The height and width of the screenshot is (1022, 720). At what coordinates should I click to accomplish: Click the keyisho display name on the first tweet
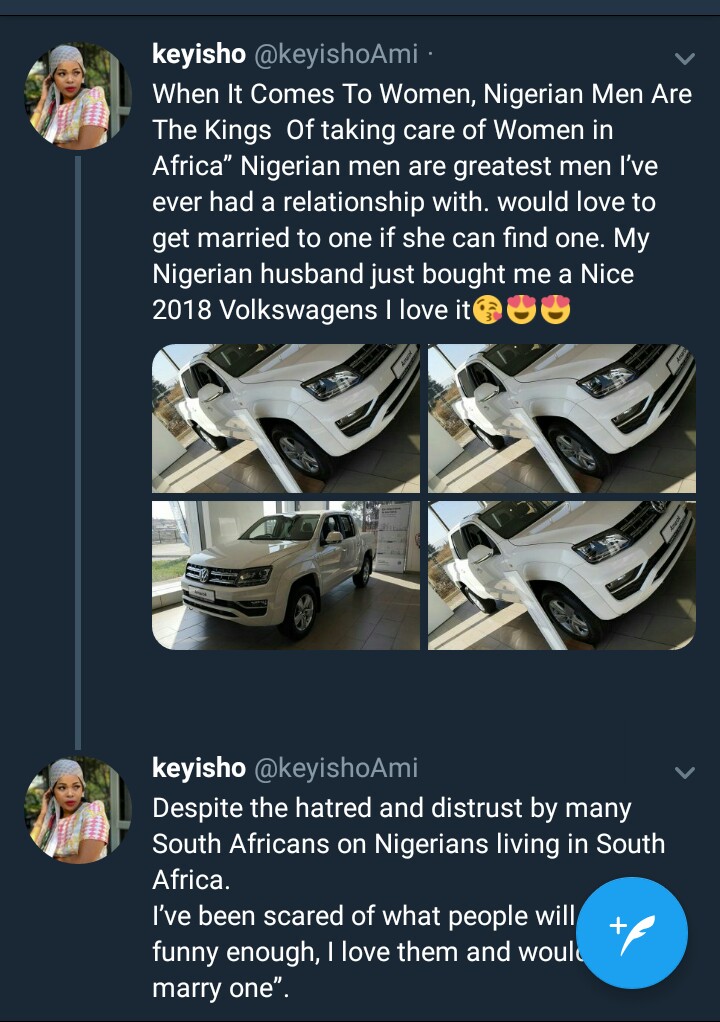(198, 55)
